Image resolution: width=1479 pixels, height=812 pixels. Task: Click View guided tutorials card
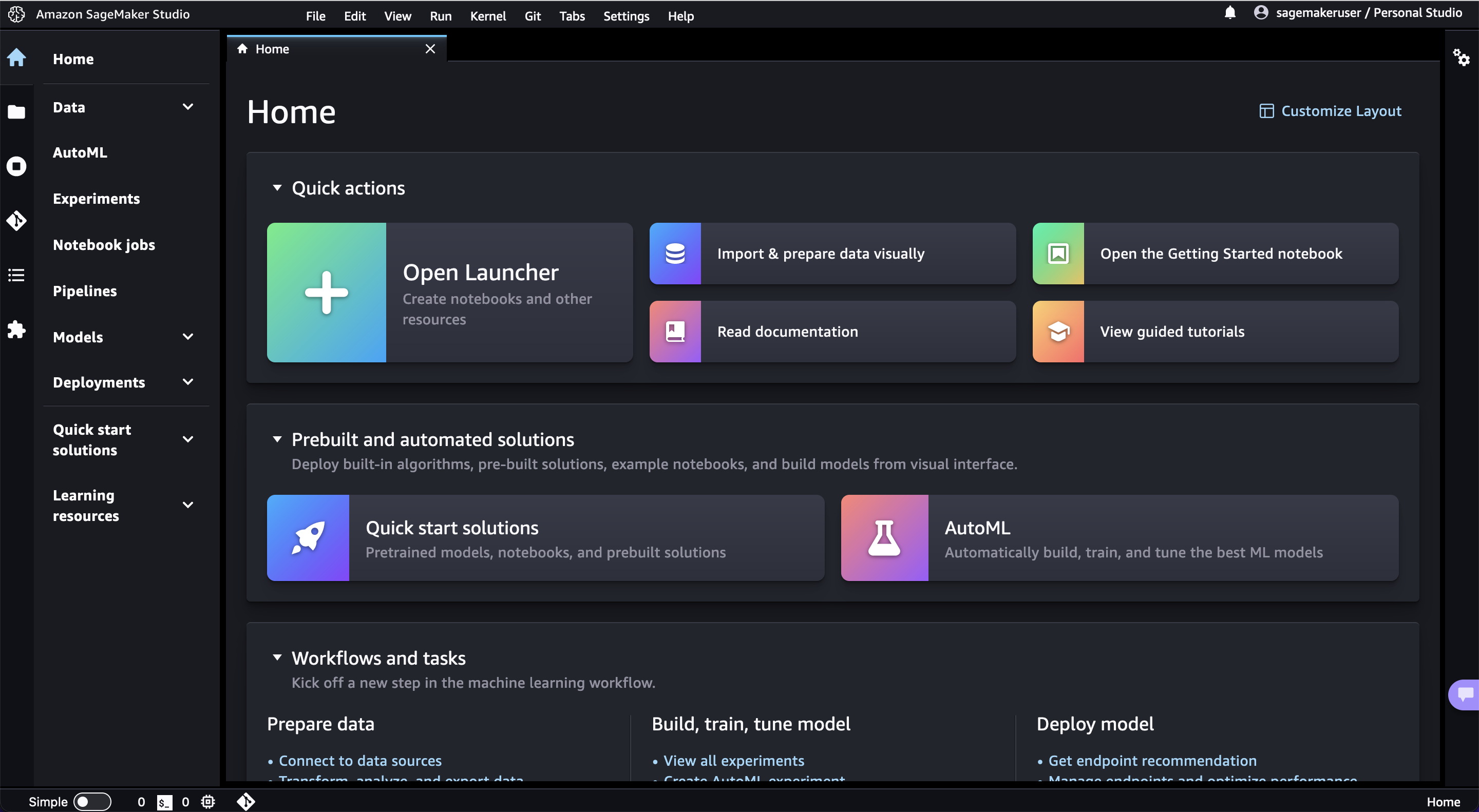(1216, 331)
